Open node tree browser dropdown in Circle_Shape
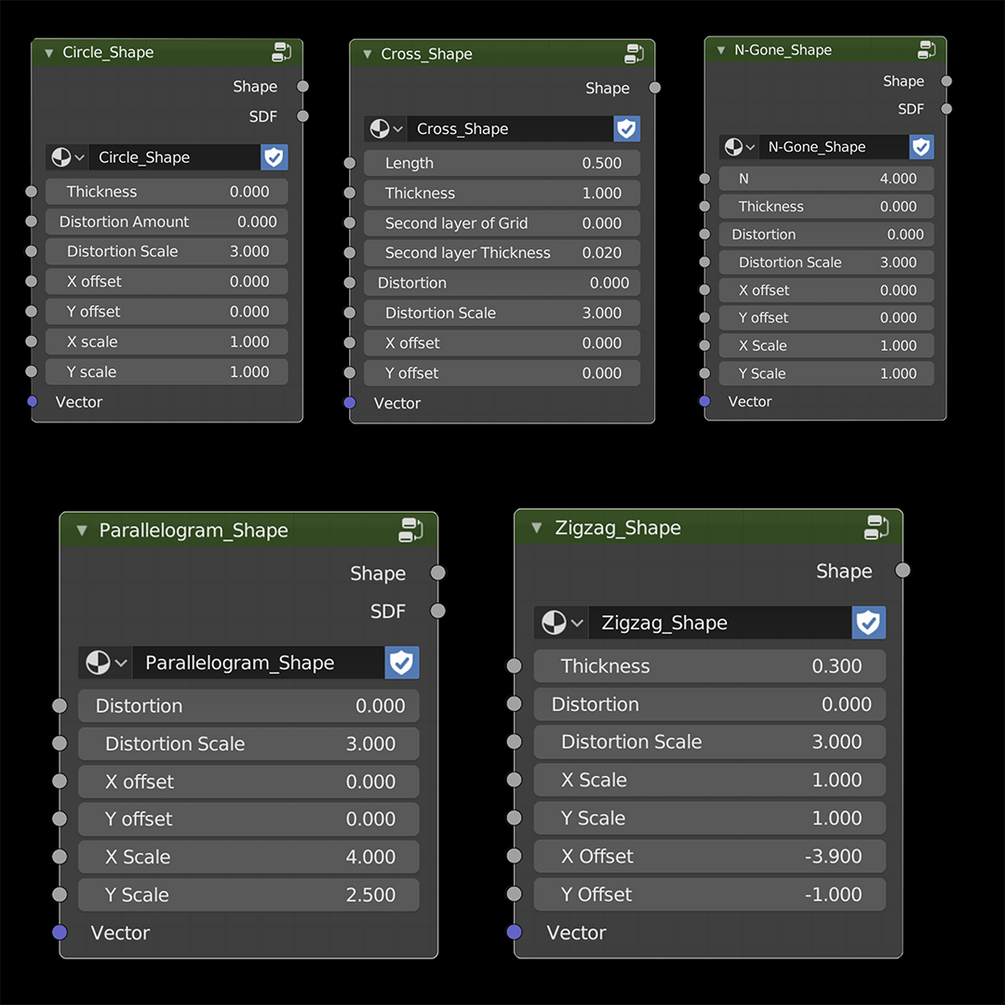1005x1005 pixels. tap(67, 157)
